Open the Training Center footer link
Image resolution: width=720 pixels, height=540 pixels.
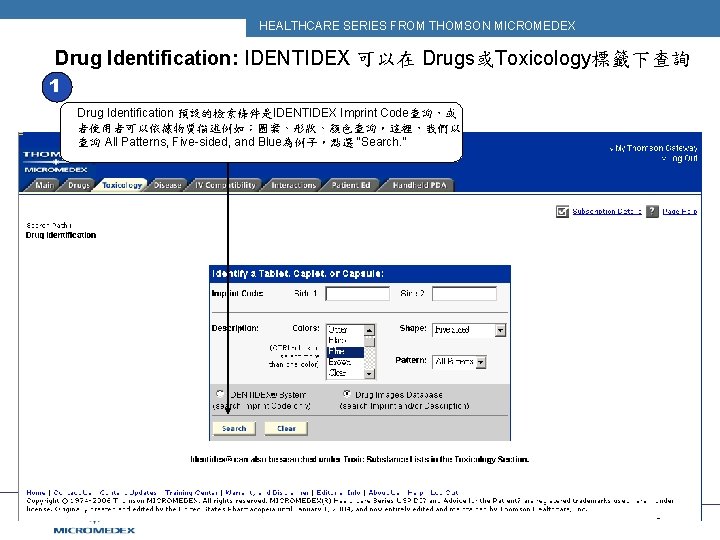click(x=191, y=492)
